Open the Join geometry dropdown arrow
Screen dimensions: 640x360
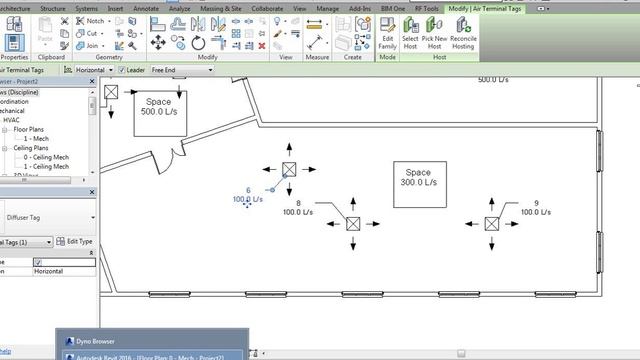coord(103,46)
